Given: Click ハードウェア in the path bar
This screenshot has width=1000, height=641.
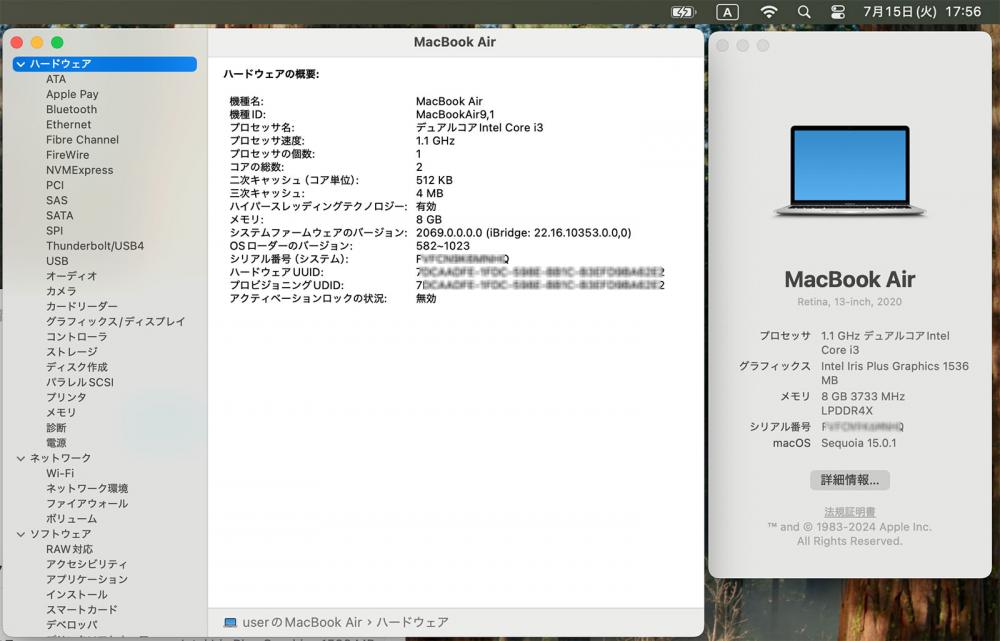Looking at the screenshot, I should [x=412, y=623].
